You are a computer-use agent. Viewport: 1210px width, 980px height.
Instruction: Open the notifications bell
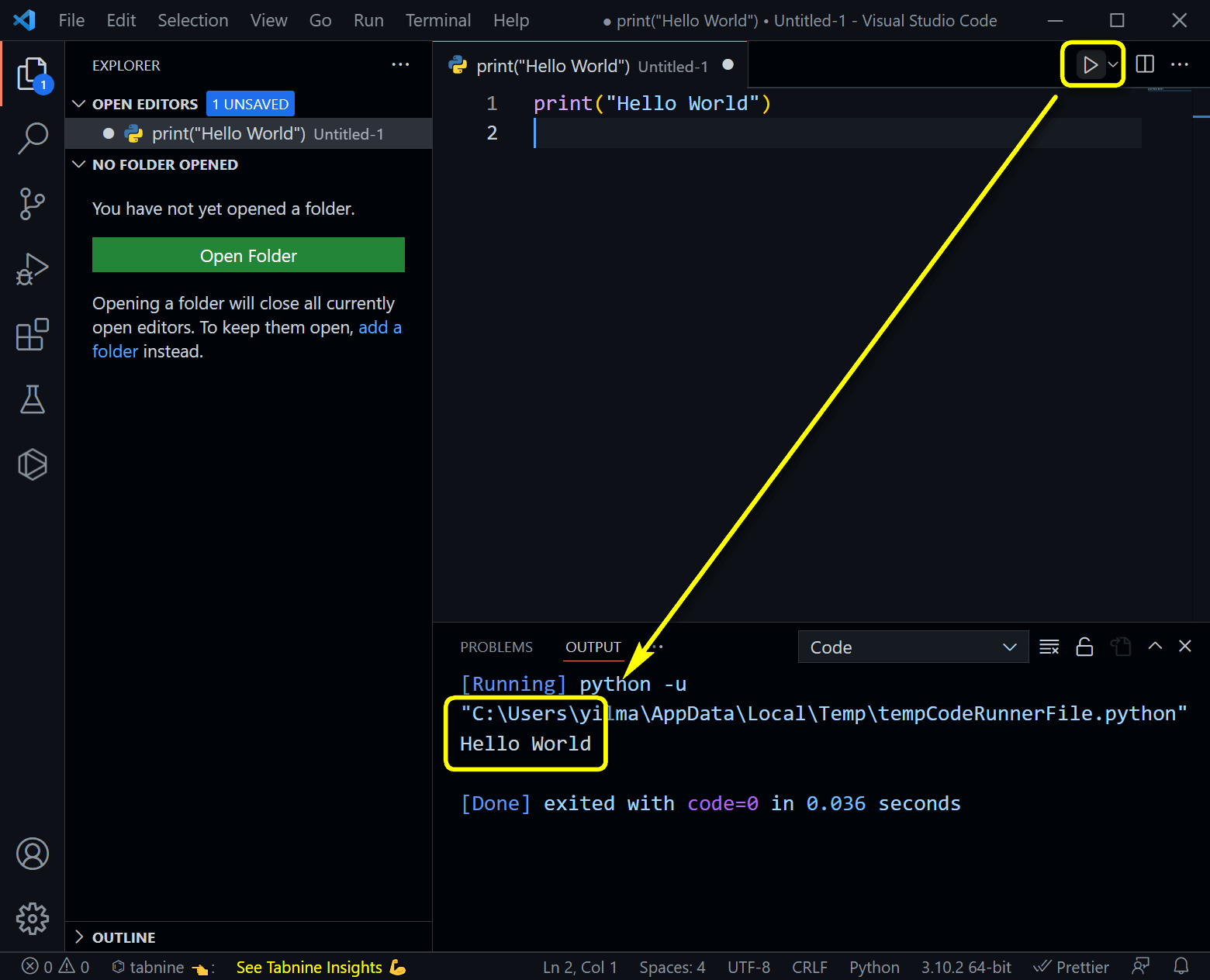[x=1181, y=966]
